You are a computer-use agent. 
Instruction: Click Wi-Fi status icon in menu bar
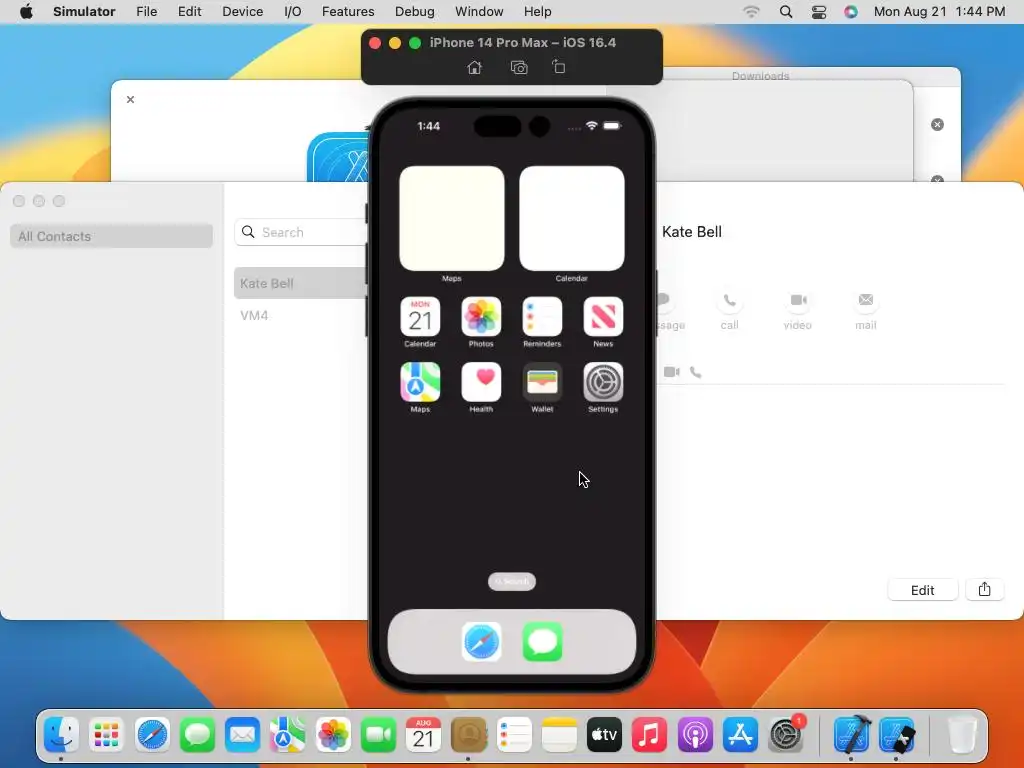(752, 12)
